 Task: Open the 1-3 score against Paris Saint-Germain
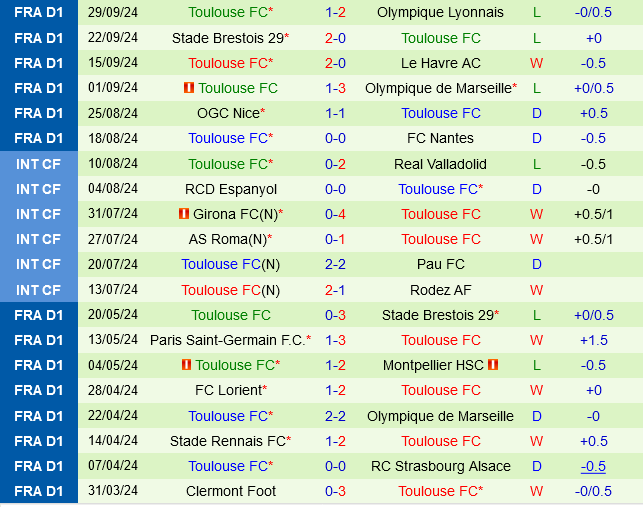336,340
